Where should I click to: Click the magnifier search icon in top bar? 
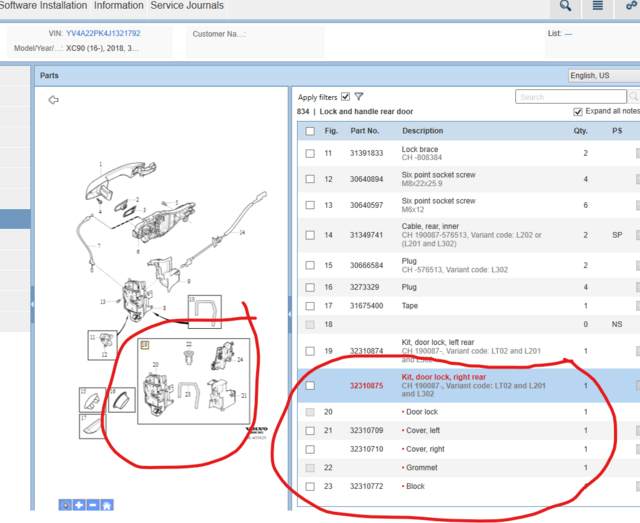click(566, 7)
